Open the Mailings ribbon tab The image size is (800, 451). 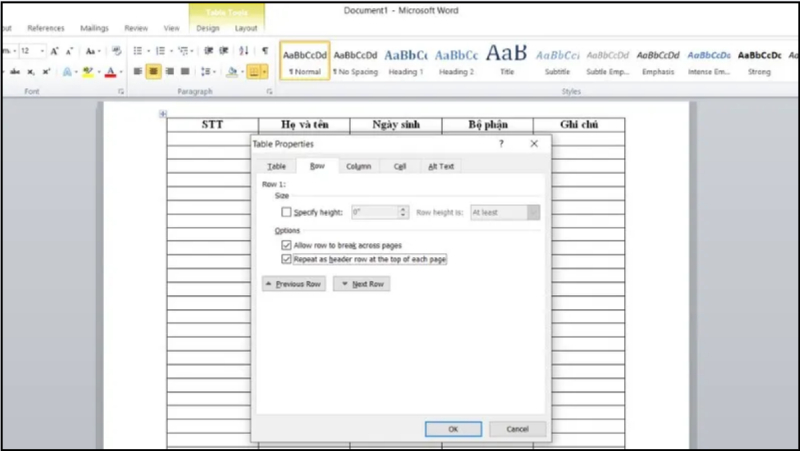click(x=94, y=28)
